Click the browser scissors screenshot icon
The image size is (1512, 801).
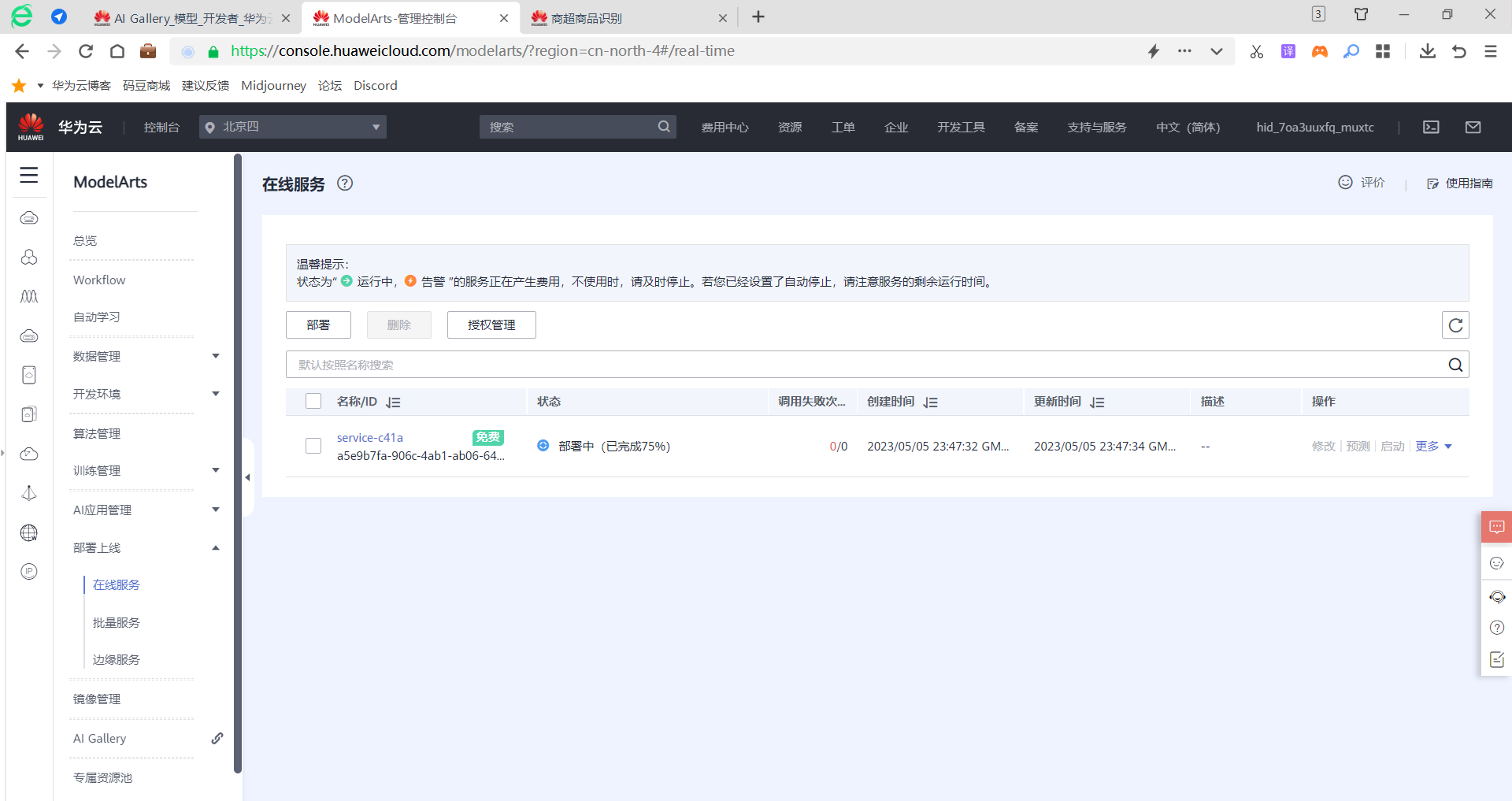pos(1256,51)
